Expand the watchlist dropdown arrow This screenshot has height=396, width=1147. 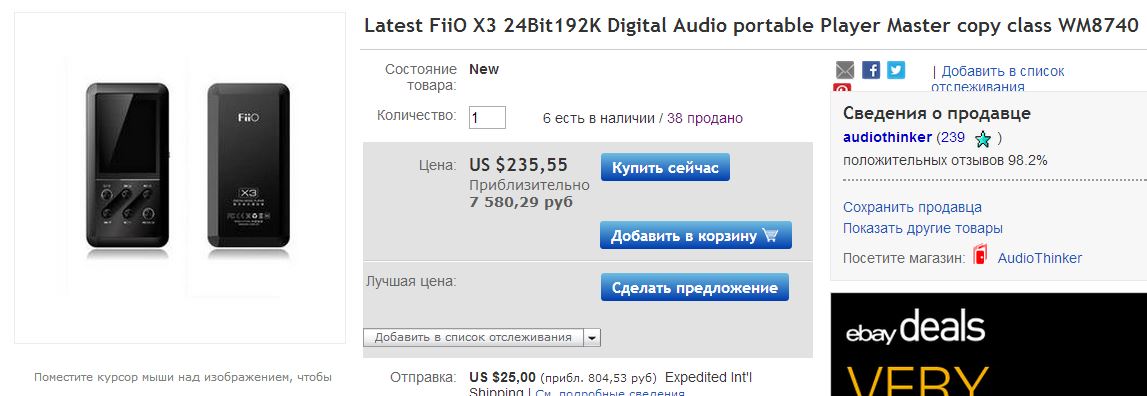click(x=592, y=337)
